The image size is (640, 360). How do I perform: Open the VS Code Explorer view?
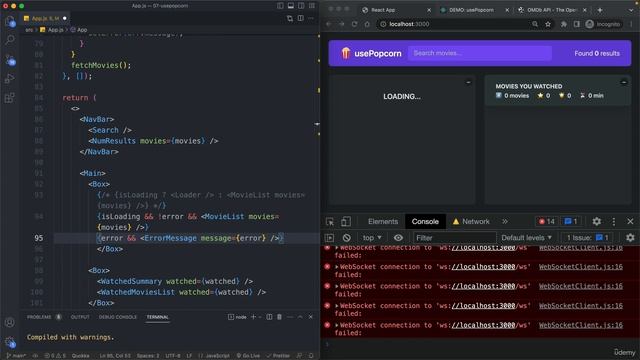click(x=10, y=21)
